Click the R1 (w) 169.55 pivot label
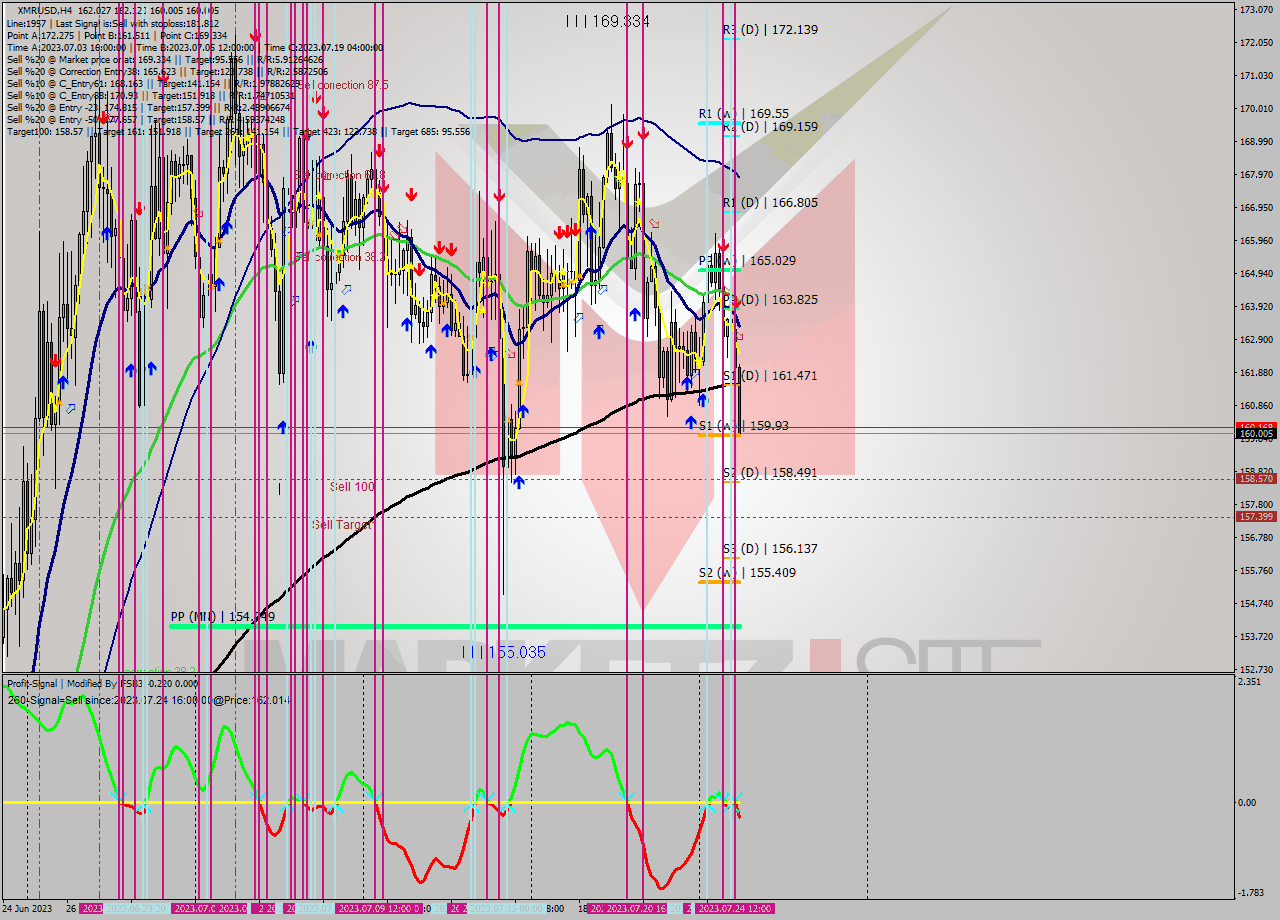 744,114
